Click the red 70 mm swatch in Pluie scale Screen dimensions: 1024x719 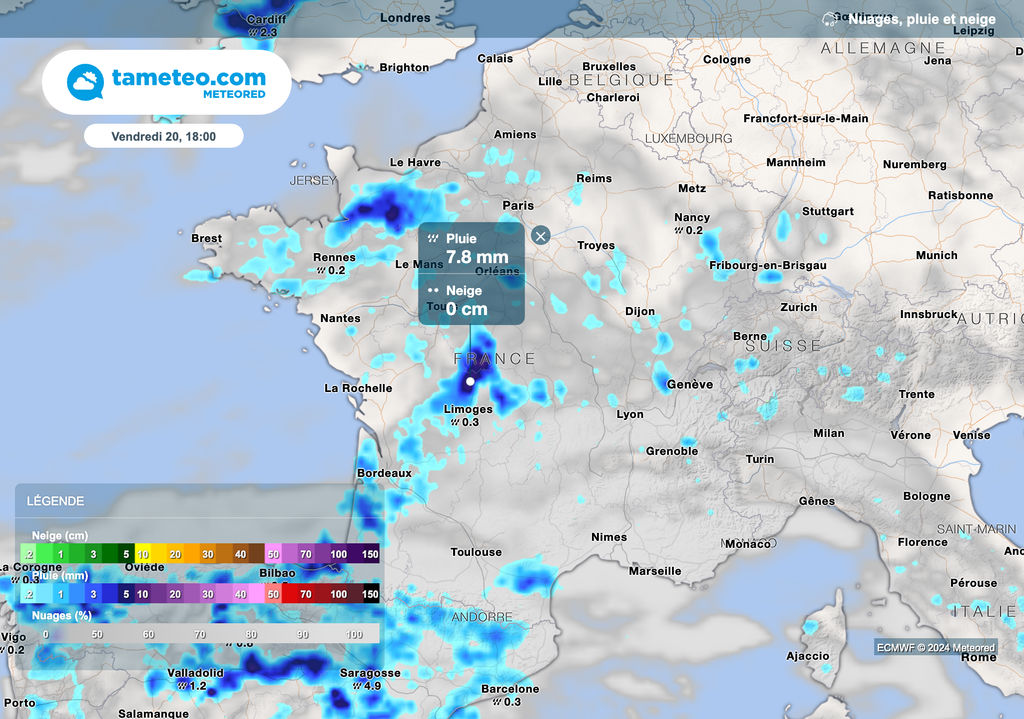pyautogui.click(x=305, y=594)
